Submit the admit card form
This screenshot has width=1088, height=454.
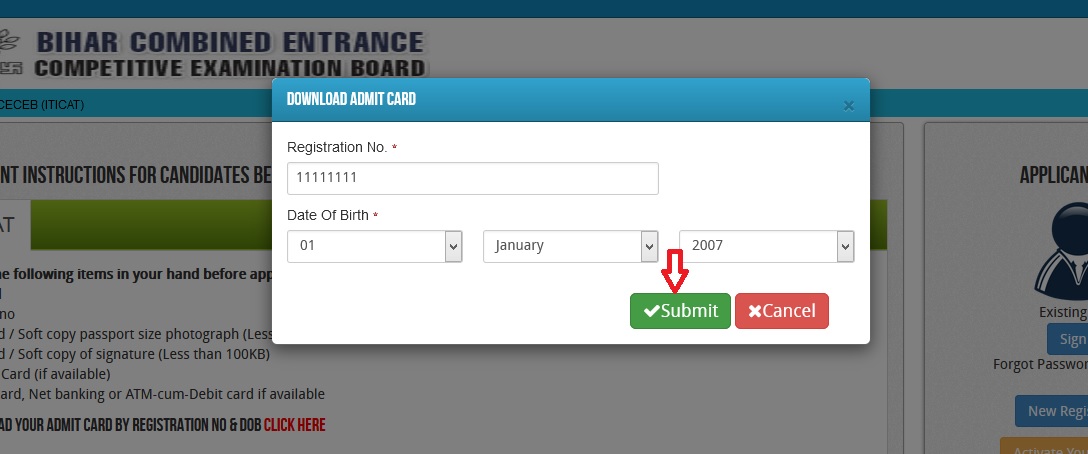[680, 311]
